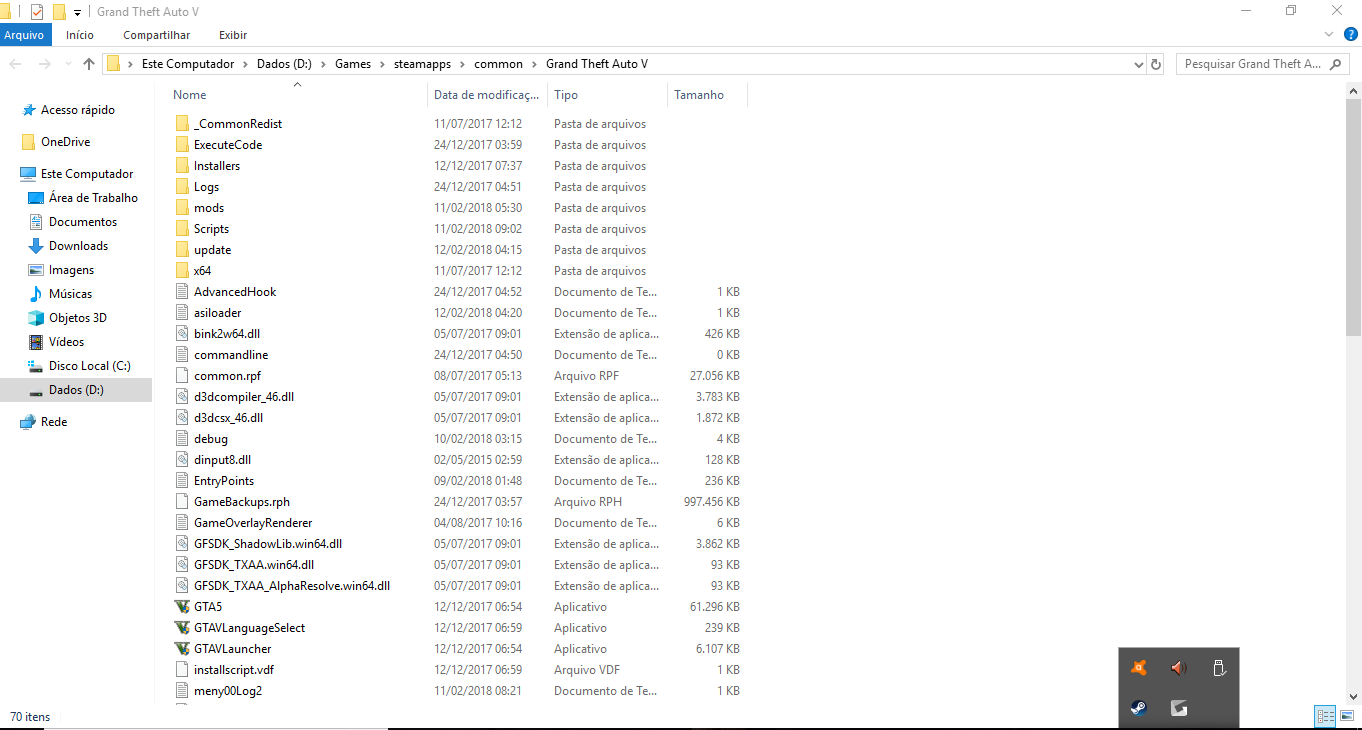Viewport: 1362px width, 730px height.
Task: Switch to the Compartilhar ribbon tab
Action: pyautogui.click(x=157, y=35)
